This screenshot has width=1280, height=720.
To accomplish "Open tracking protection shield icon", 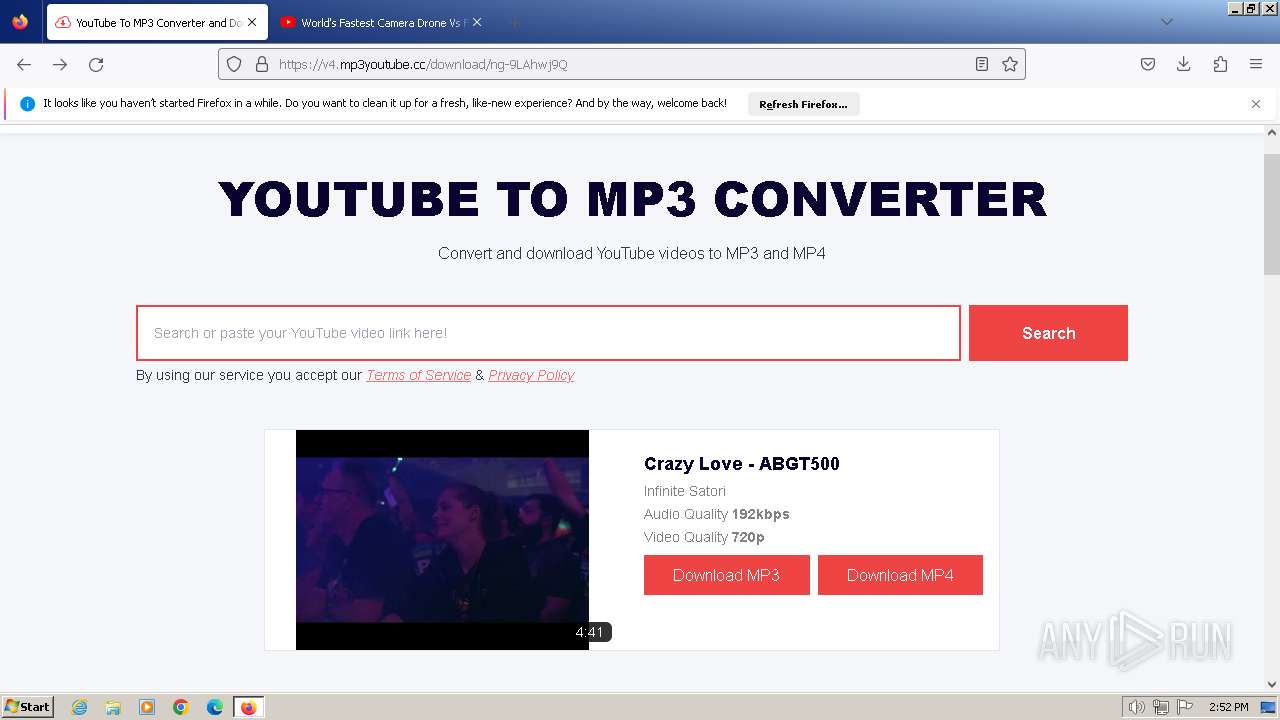I will (x=234, y=64).
